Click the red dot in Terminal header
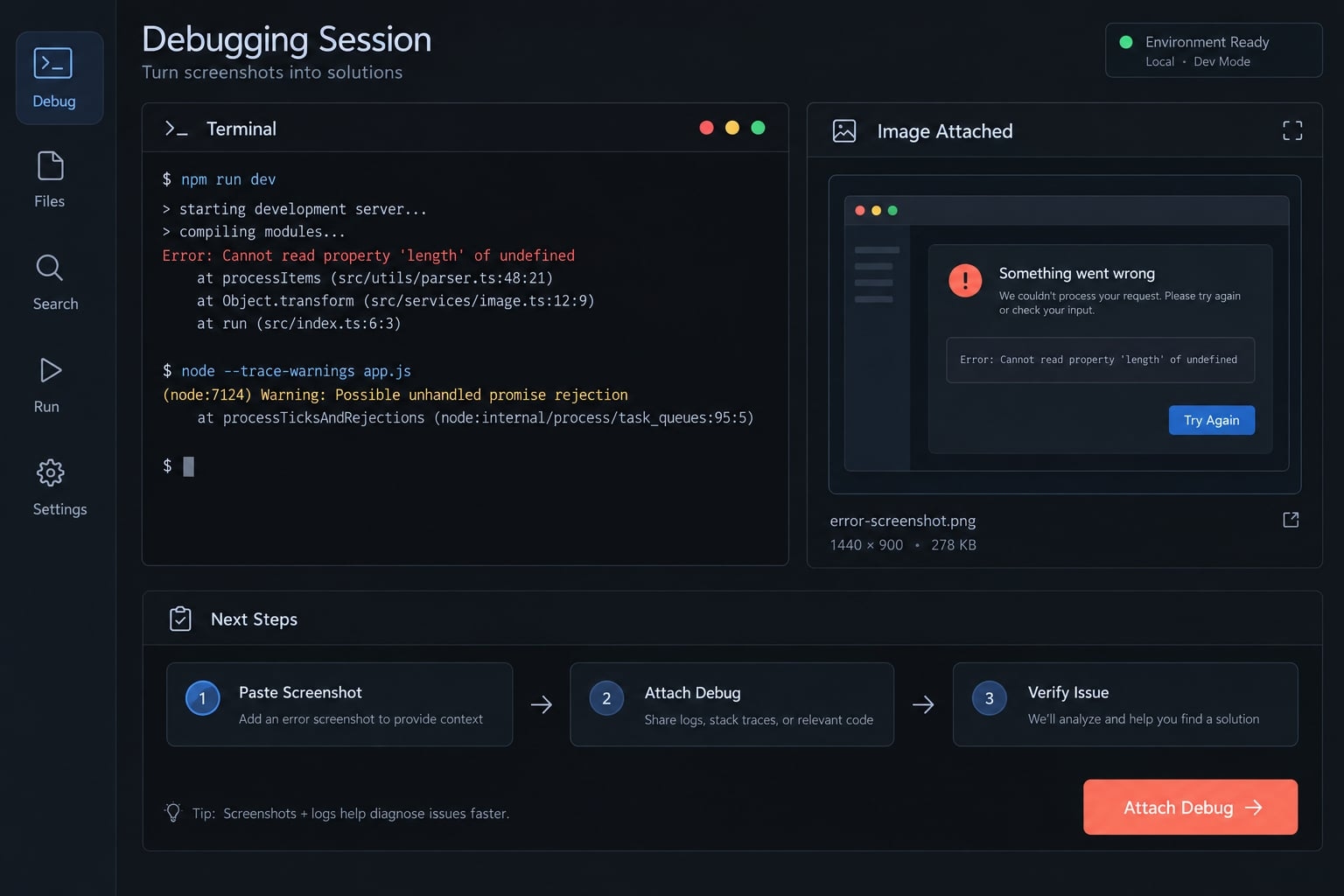The height and width of the screenshot is (896, 1344). coord(706,128)
